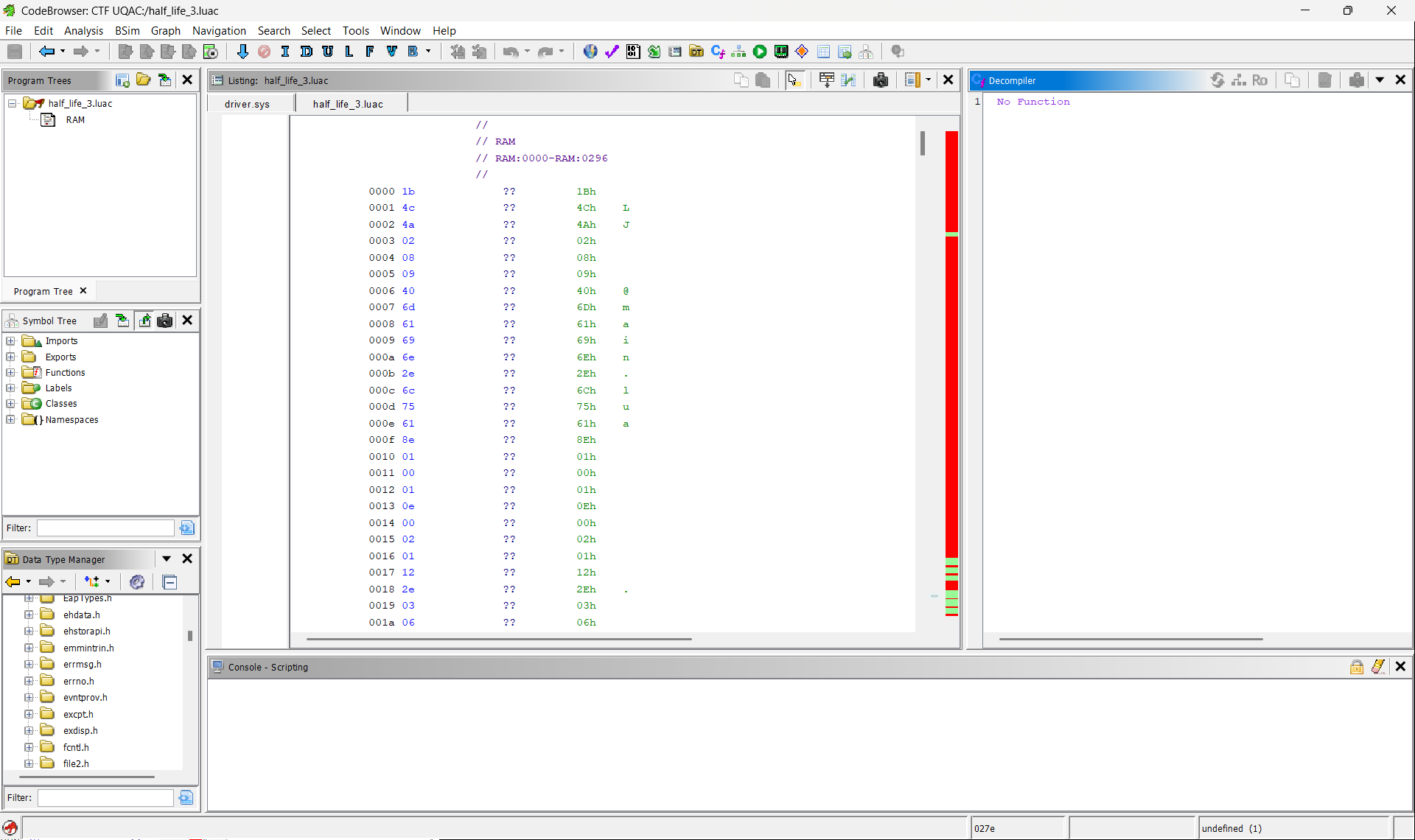
Task: Open the Bookmarks checkmark icon
Action: click(612, 52)
